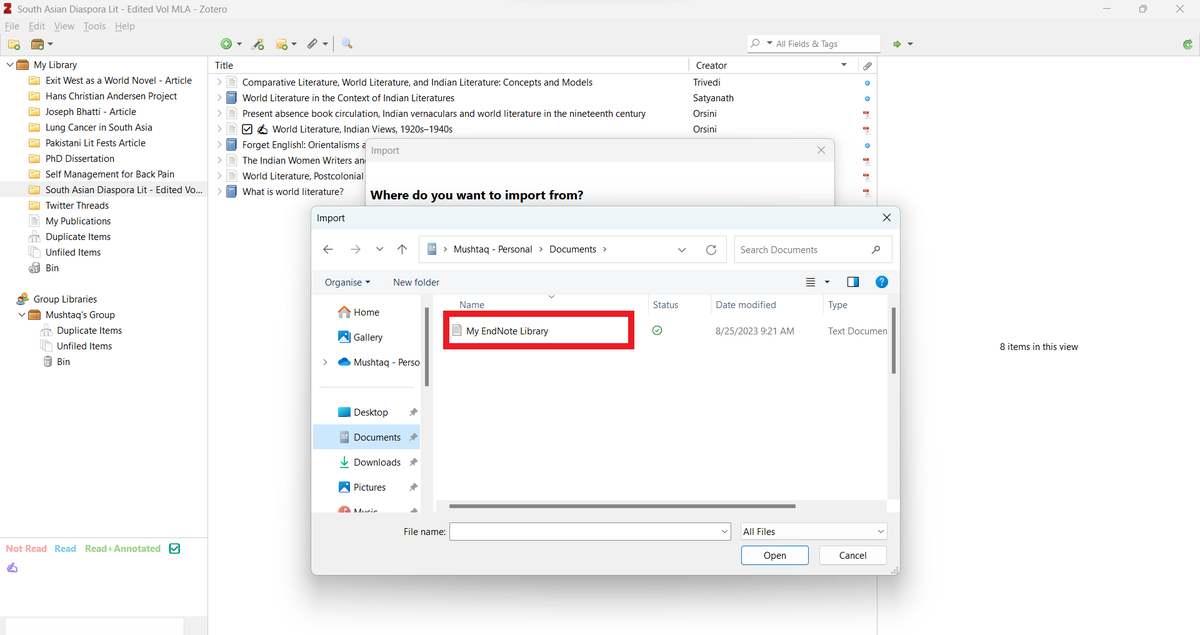
Task: Expand the What is world literature? row
Action: [x=220, y=191]
